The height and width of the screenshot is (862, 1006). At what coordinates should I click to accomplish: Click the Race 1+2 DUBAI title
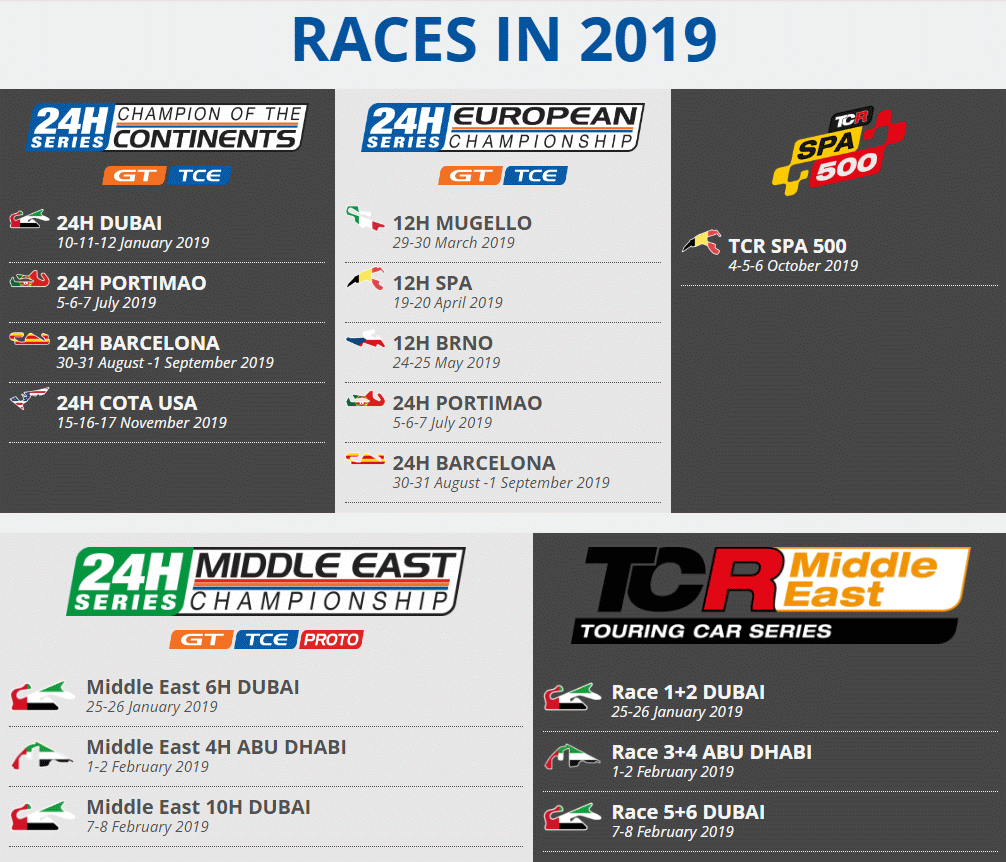pyautogui.click(x=688, y=692)
